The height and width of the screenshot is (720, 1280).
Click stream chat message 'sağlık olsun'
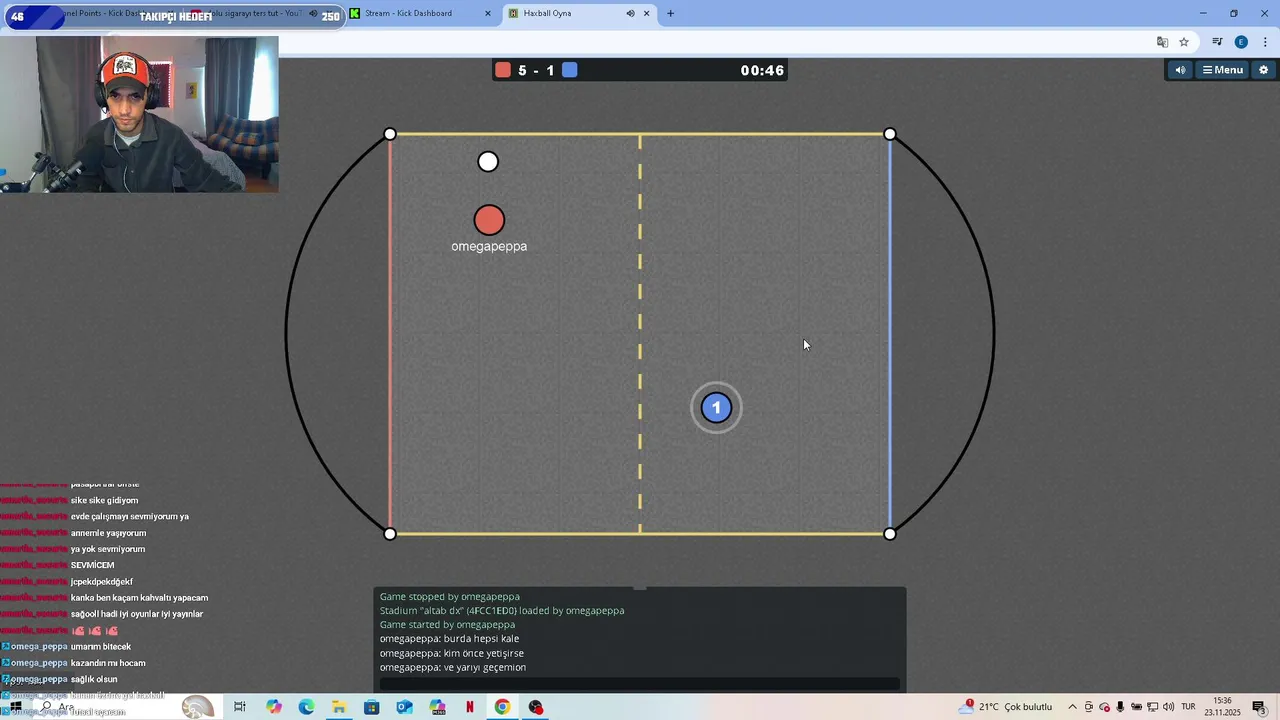(94, 679)
